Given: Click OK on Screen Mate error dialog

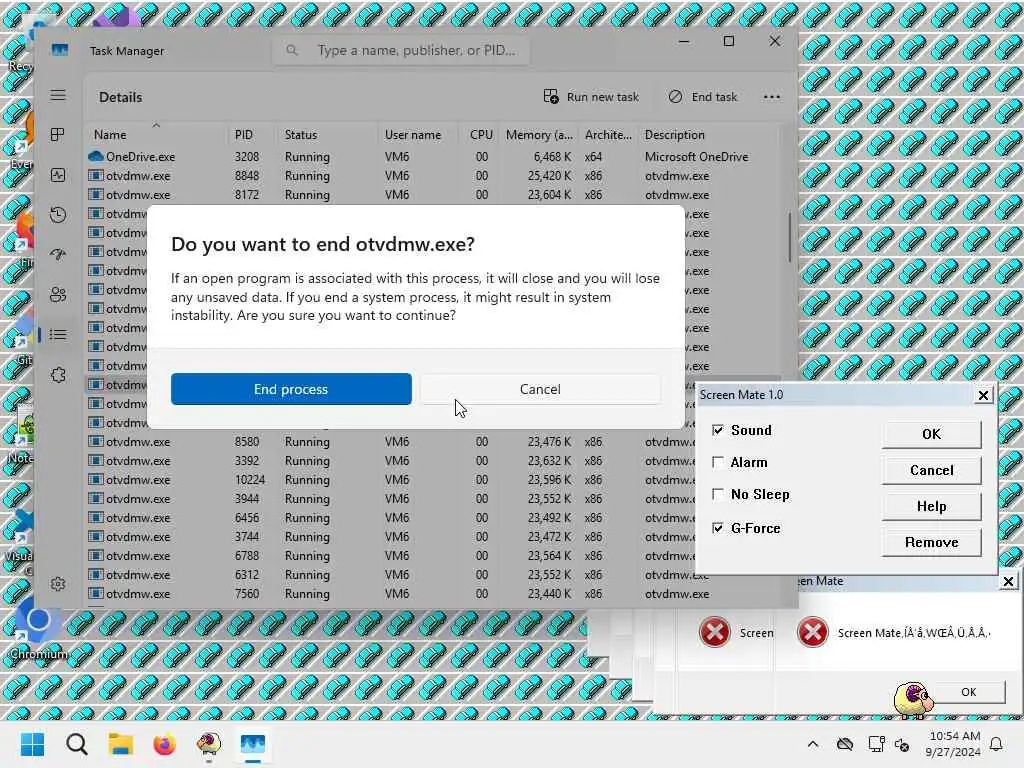Looking at the screenshot, I should tap(969, 692).
